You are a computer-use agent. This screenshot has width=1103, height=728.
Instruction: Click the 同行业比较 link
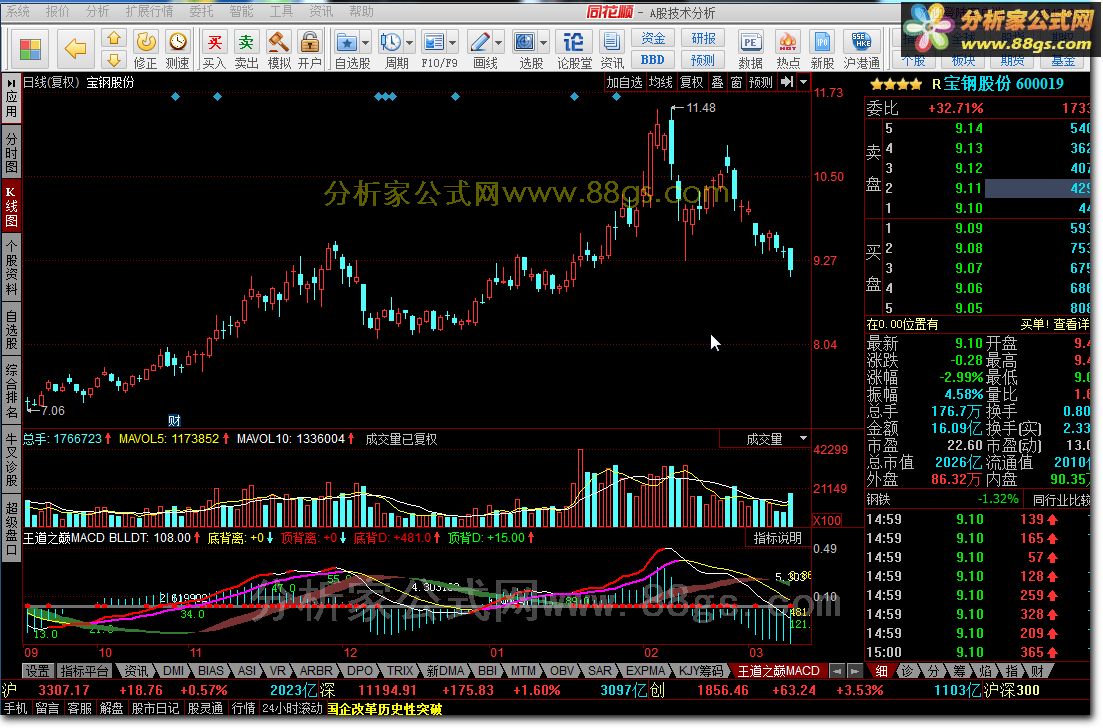(1061, 500)
